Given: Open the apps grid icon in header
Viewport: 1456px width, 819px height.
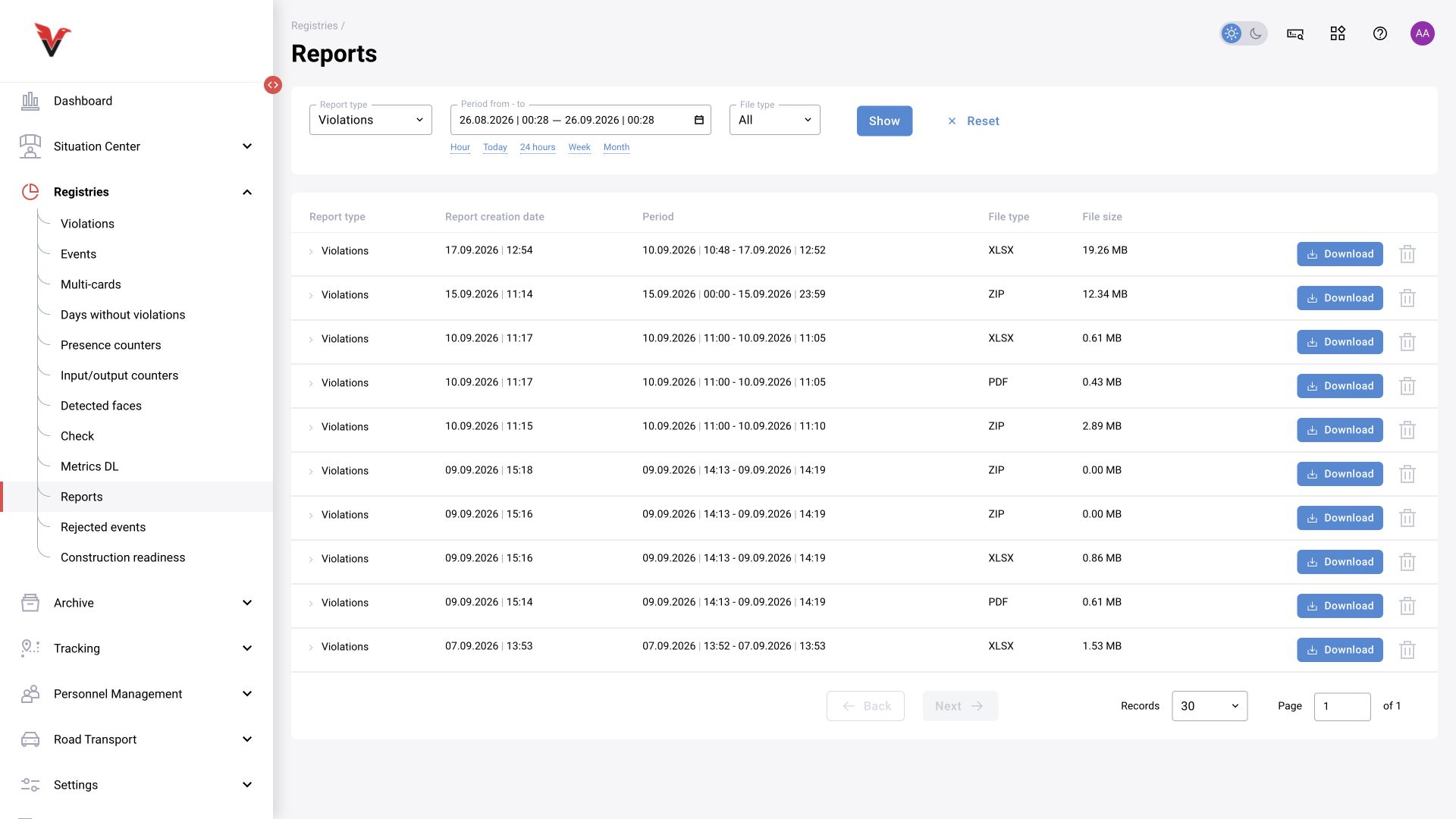Looking at the screenshot, I should pos(1338,33).
